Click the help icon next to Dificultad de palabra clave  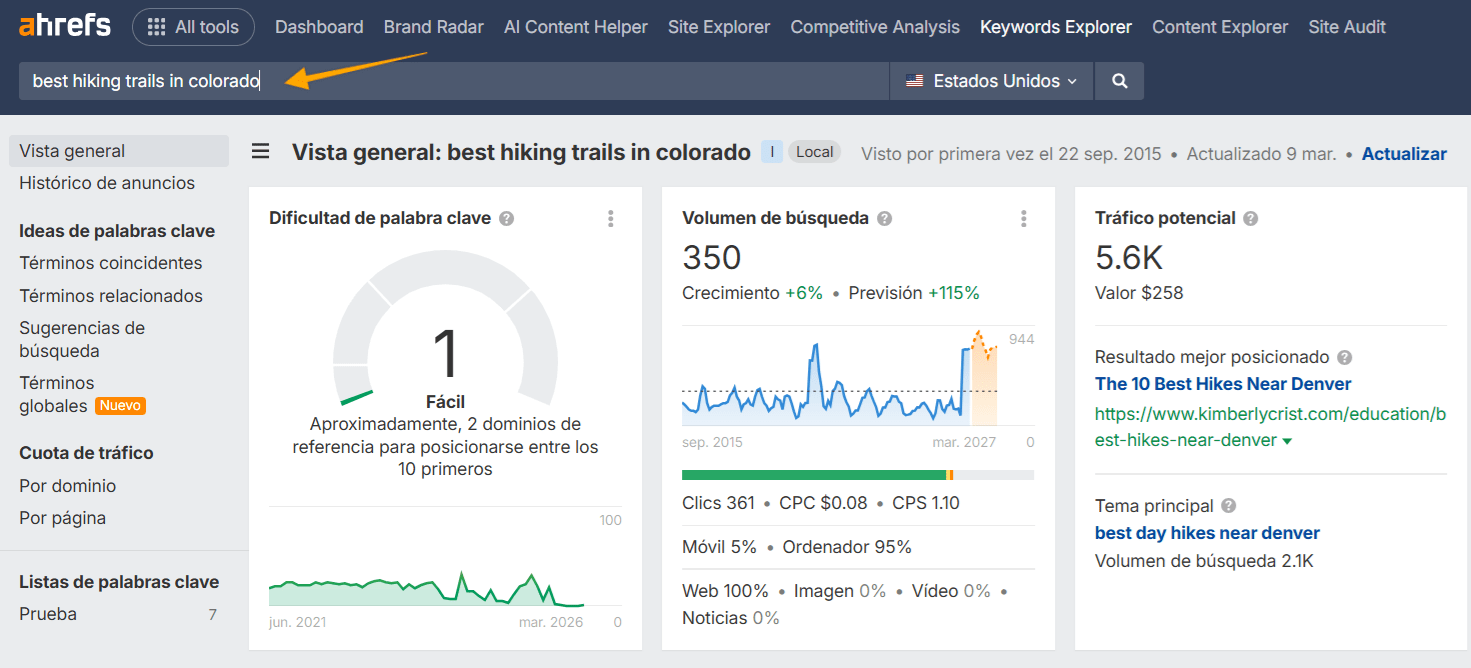505,217
